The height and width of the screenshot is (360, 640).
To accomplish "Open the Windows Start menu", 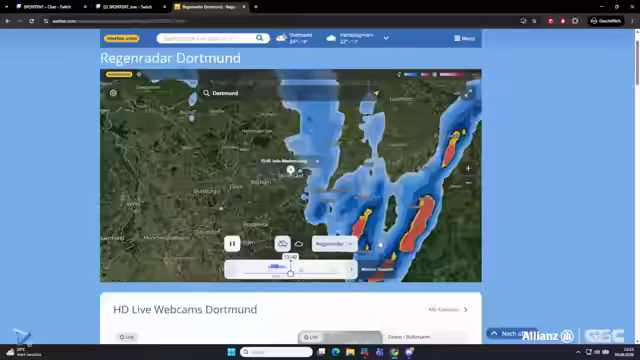I will tap(231, 352).
